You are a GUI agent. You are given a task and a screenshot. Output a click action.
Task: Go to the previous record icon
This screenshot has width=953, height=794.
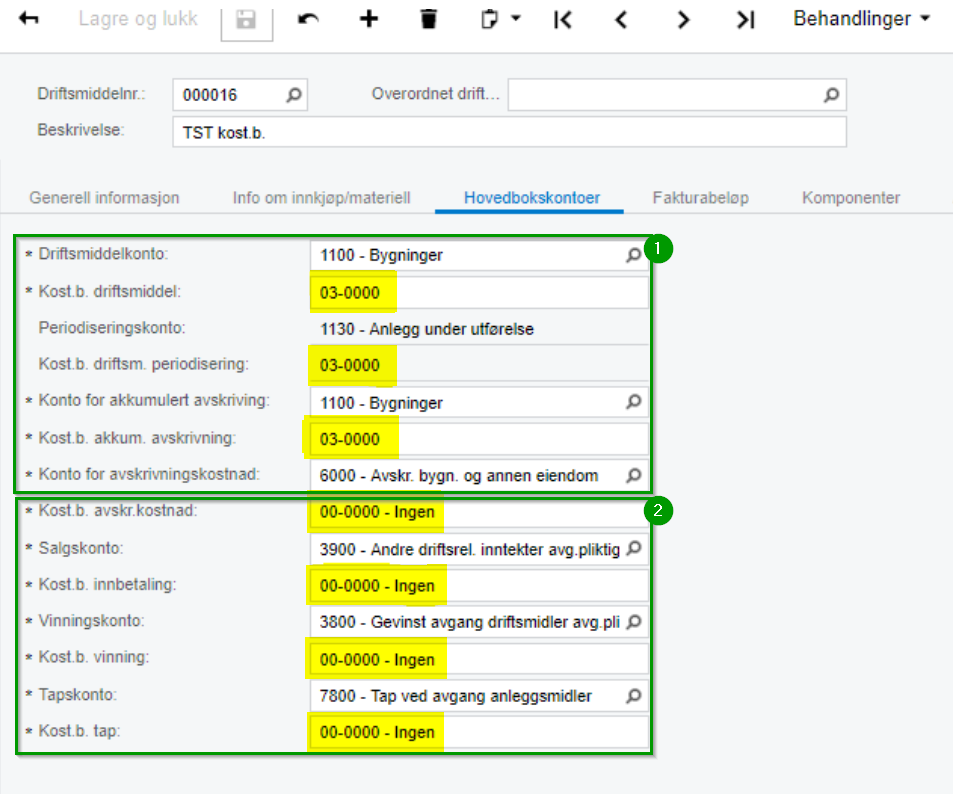coord(621,20)
